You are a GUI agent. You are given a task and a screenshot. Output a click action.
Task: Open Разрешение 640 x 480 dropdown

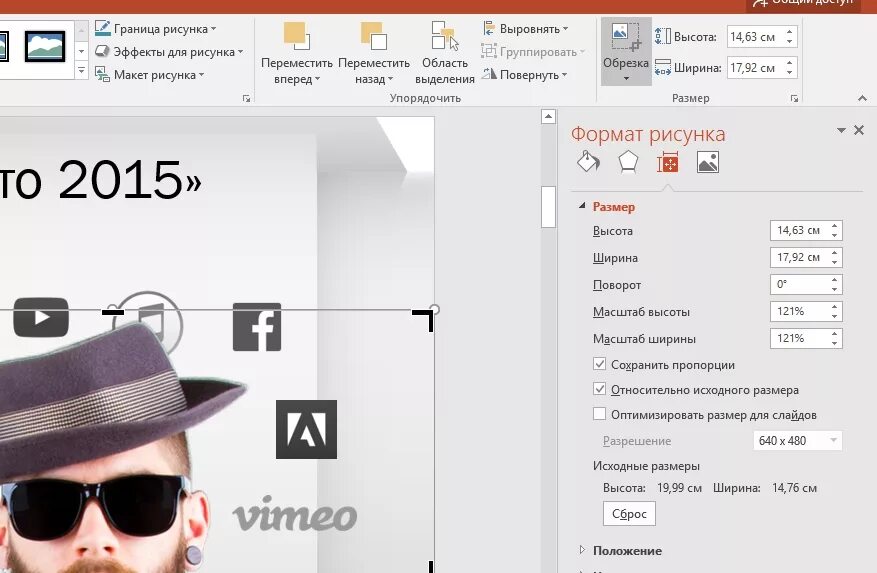click(x=798, y=440)
